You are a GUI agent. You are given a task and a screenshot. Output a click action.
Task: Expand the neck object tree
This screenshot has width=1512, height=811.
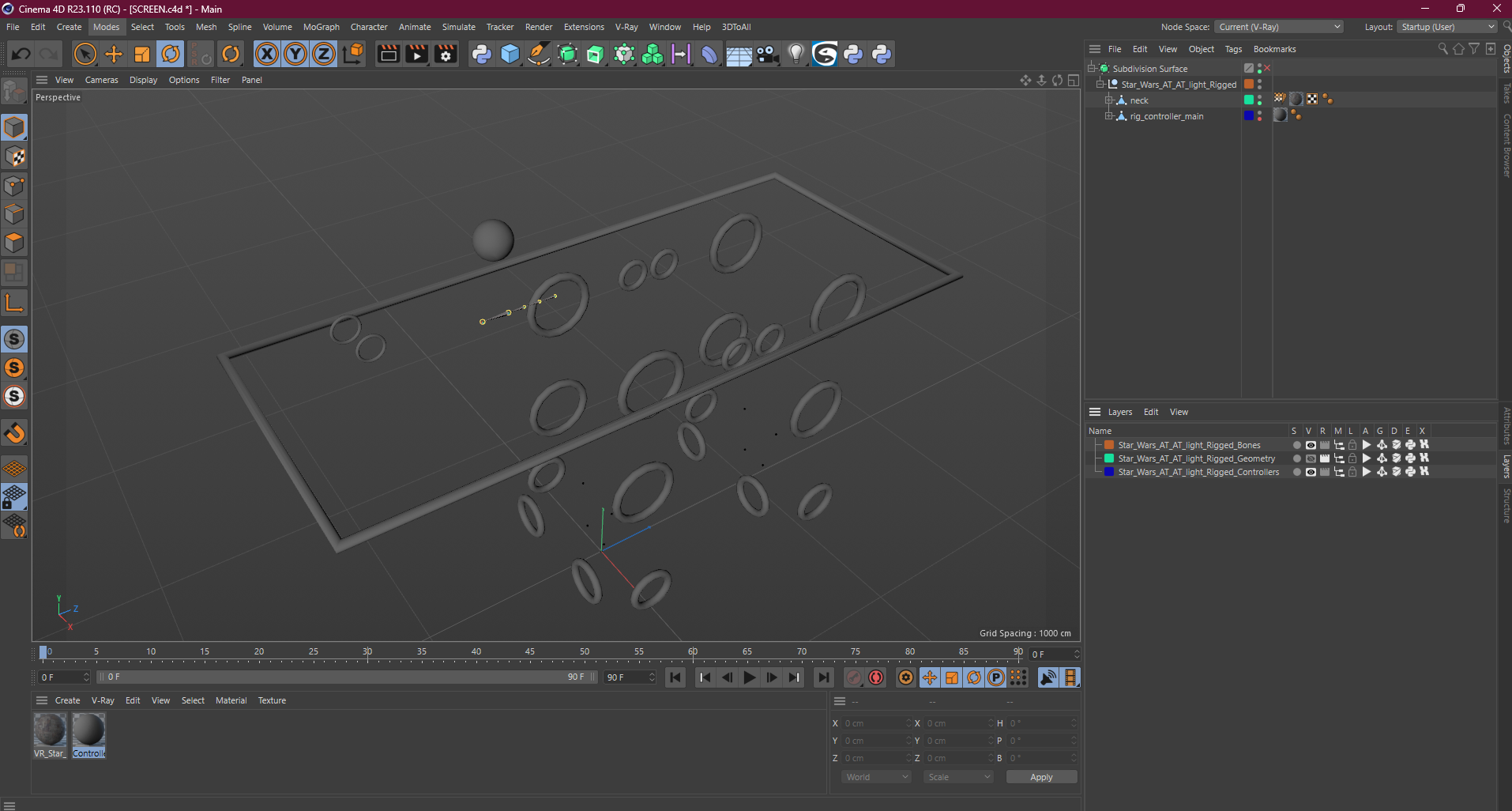[1108, 100]
